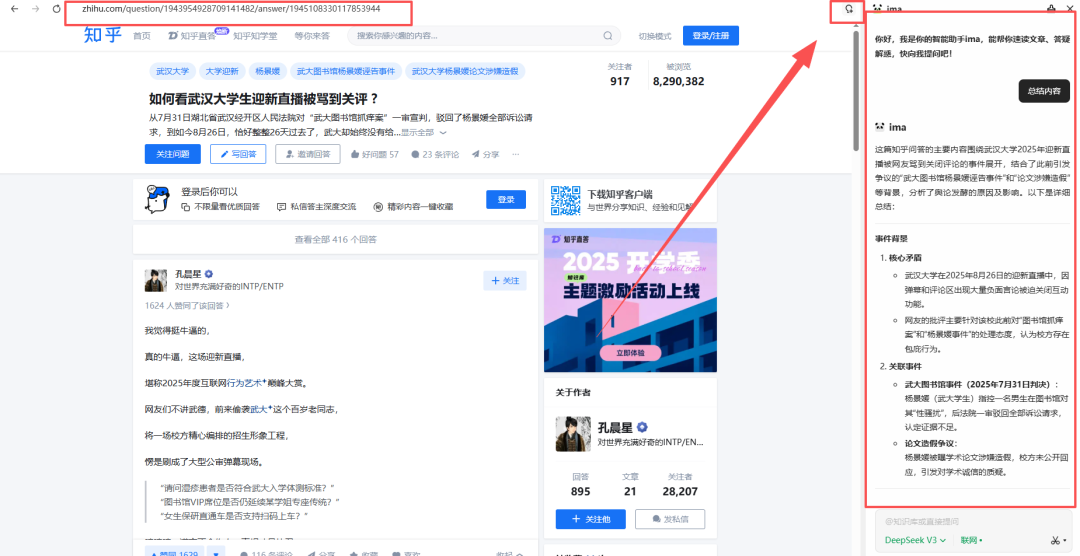This screenshot has height=556, width=1080.
Task: Toggle the 联网 web search option
Action: (x=971, y=540)
